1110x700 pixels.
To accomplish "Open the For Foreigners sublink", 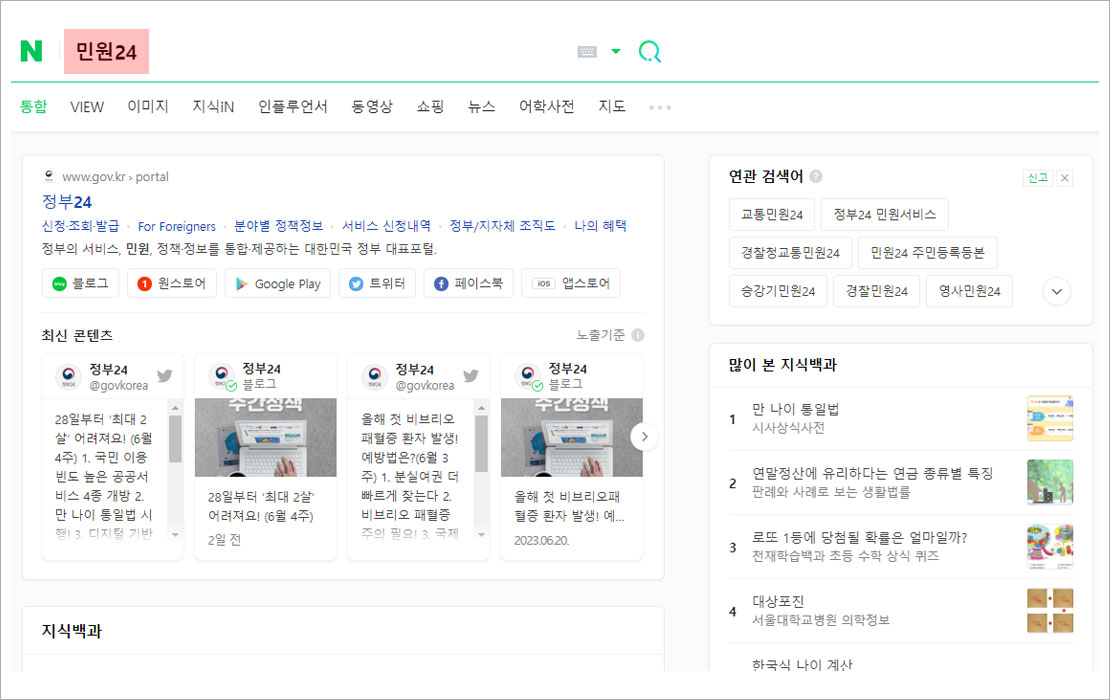I will coord(177,226).
